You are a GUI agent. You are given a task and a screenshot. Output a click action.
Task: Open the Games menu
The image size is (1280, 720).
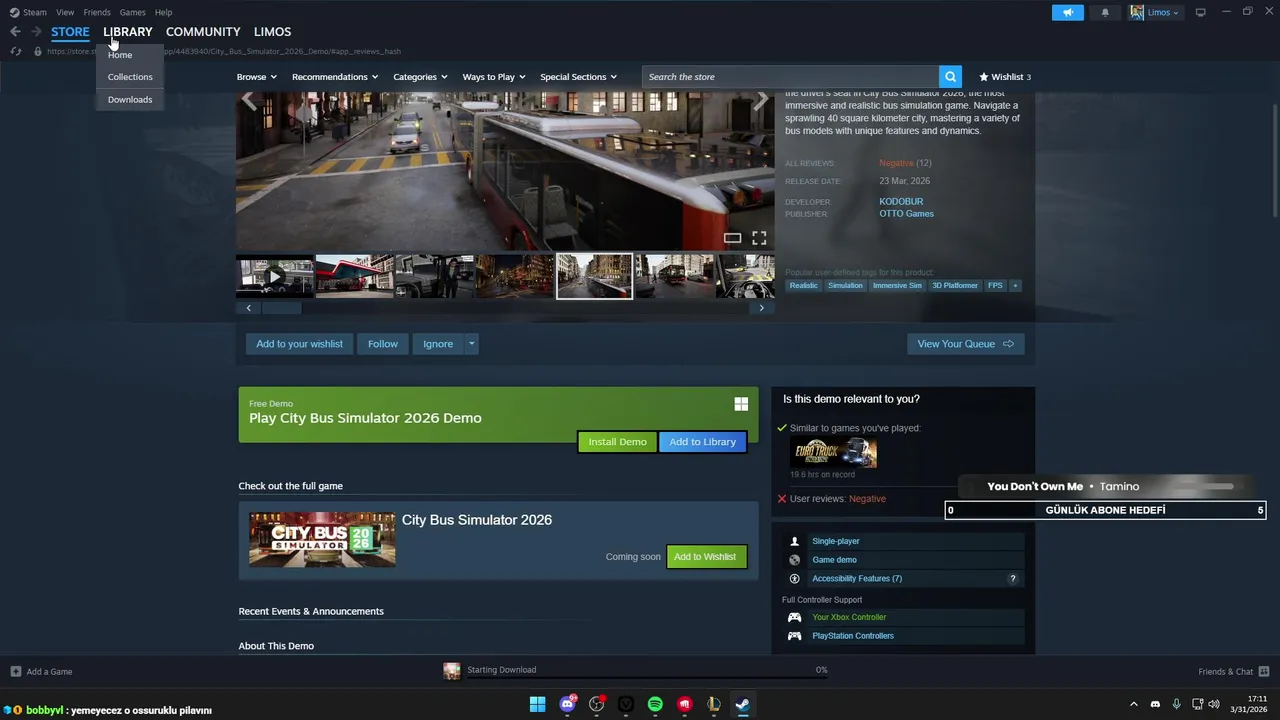coord(132,12)
